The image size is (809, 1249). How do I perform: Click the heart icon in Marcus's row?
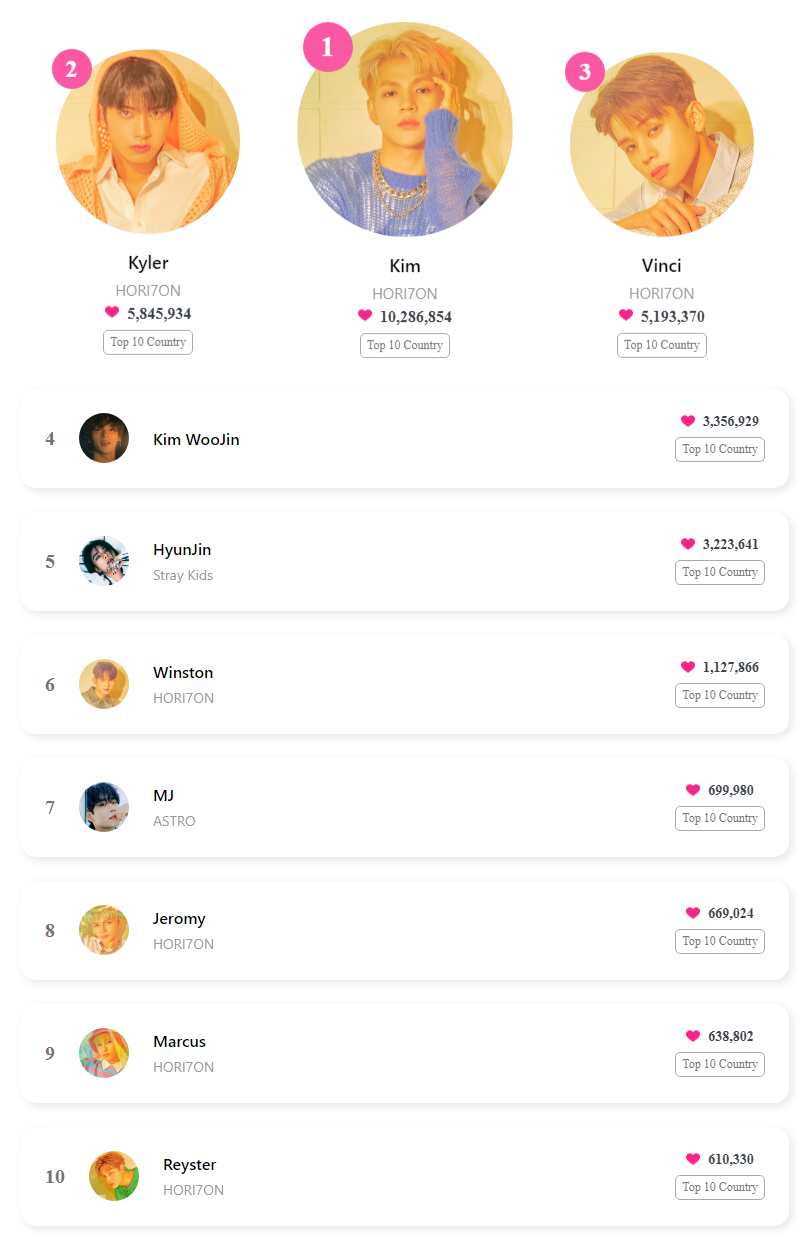[x=693, y=1036]
